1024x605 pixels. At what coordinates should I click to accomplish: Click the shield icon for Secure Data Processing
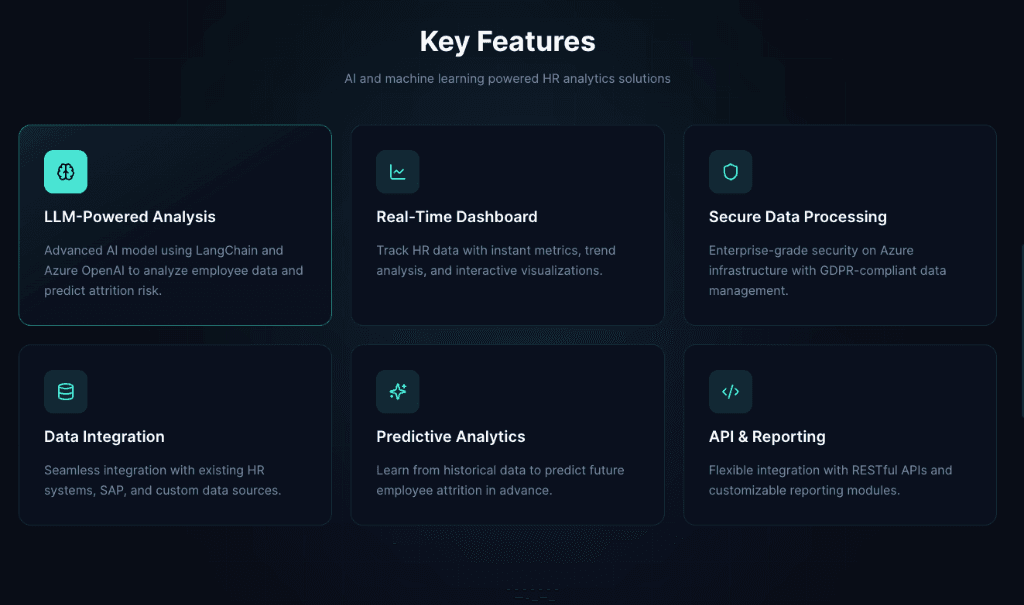point(730,172)
